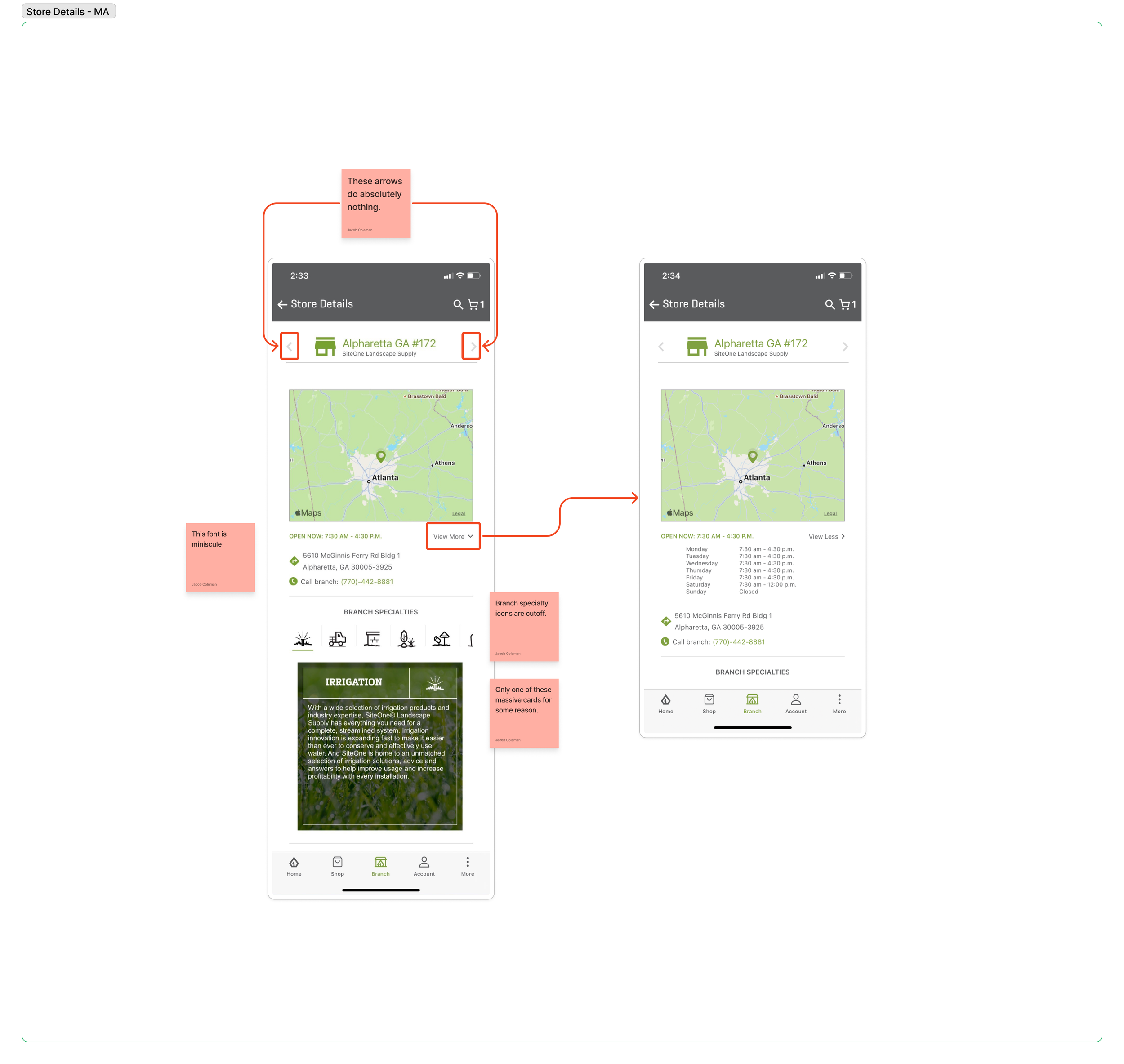Call (770)-442-8881 in left phone
1124x1064 pixels.
366,582
